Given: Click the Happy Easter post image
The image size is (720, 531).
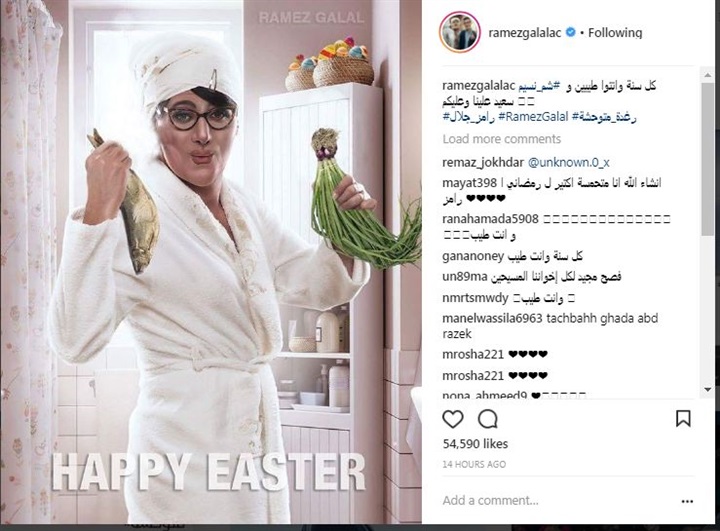Looking at the screenshot, I should [211, 262].
